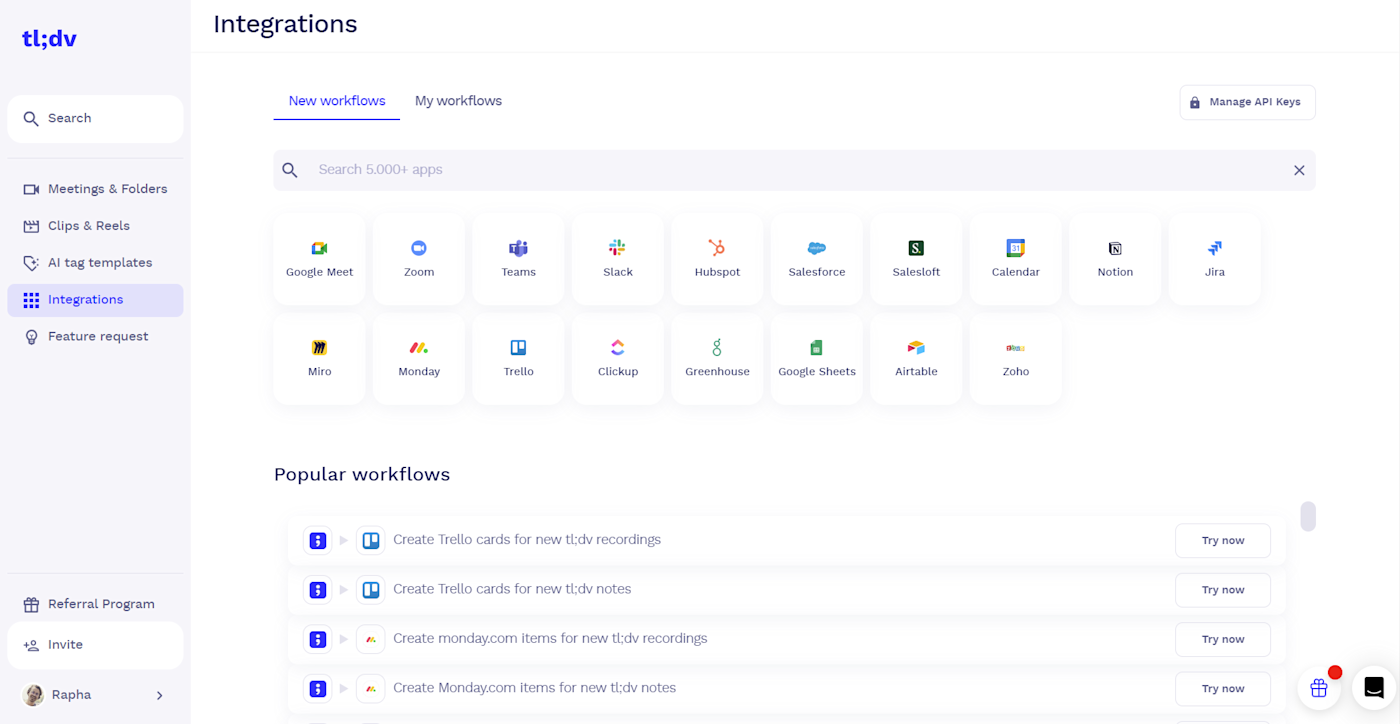Open the Google Meet integration tile
Image resolution: width=1400 pixels, height=724 pixels.
[x=319, y=259]
